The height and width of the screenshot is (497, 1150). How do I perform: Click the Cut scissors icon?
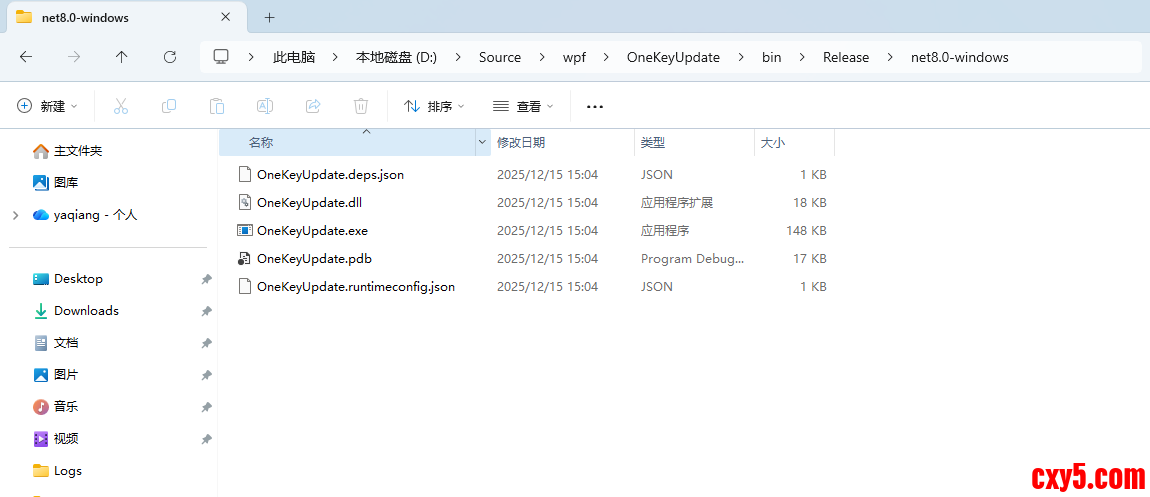pyautogui.click(x=121, y=106)
